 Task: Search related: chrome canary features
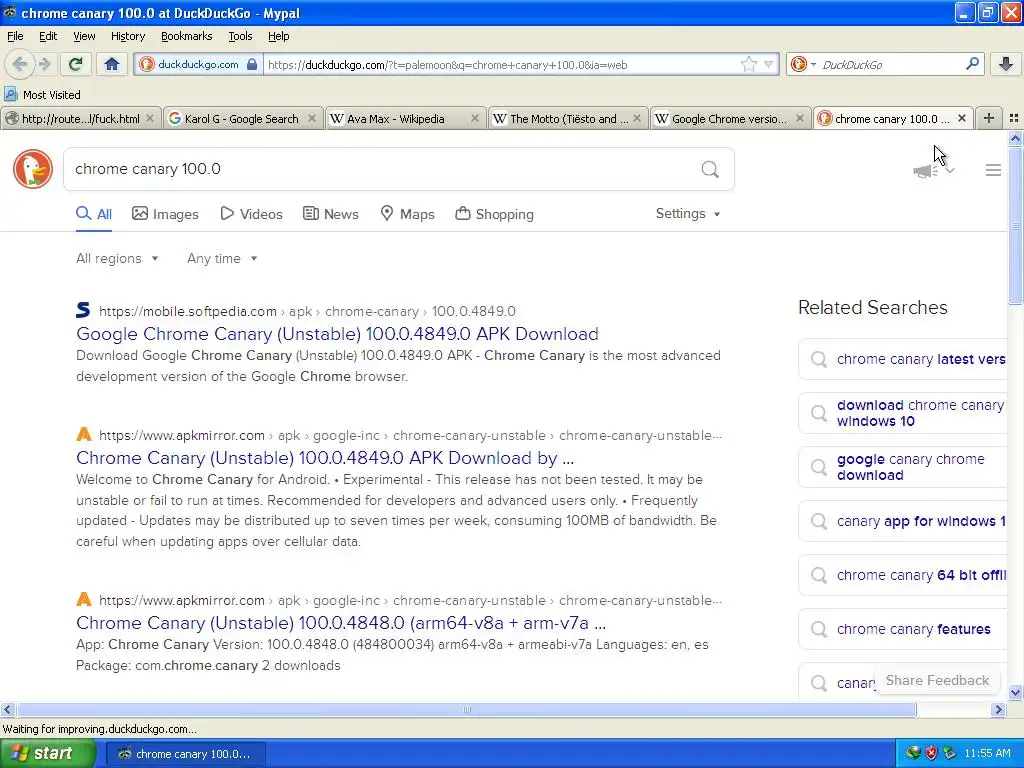coord(903,630)
